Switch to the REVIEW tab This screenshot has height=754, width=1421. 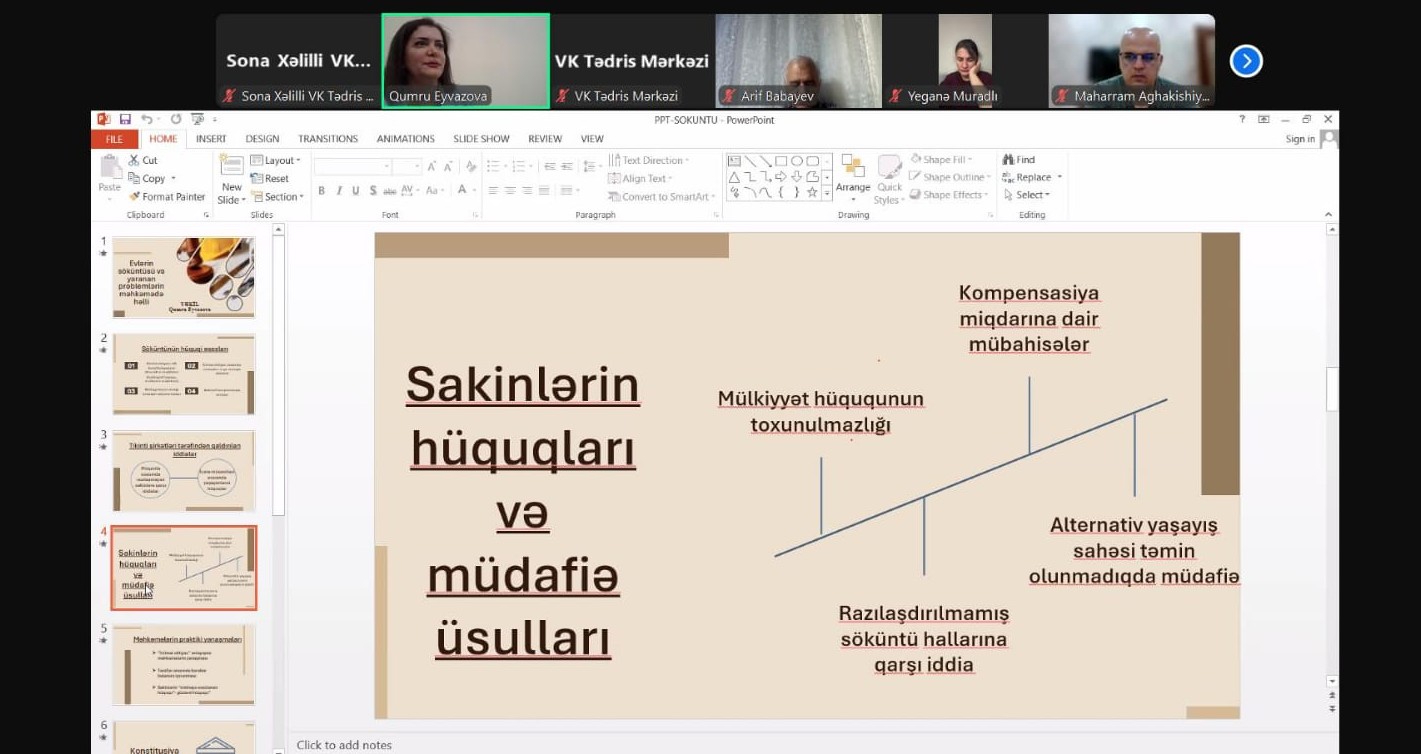(545, 139)
